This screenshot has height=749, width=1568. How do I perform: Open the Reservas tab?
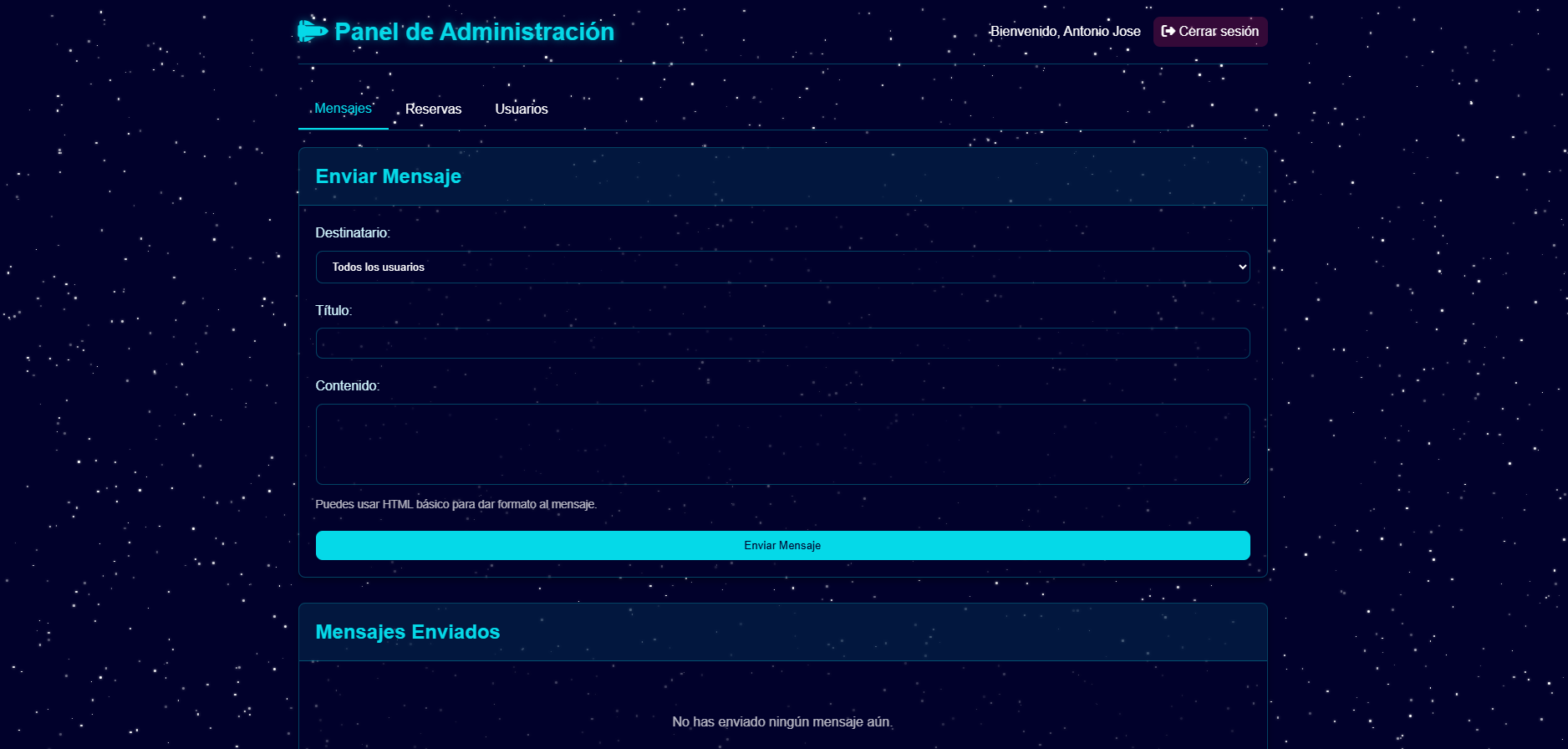pos(433,109)
